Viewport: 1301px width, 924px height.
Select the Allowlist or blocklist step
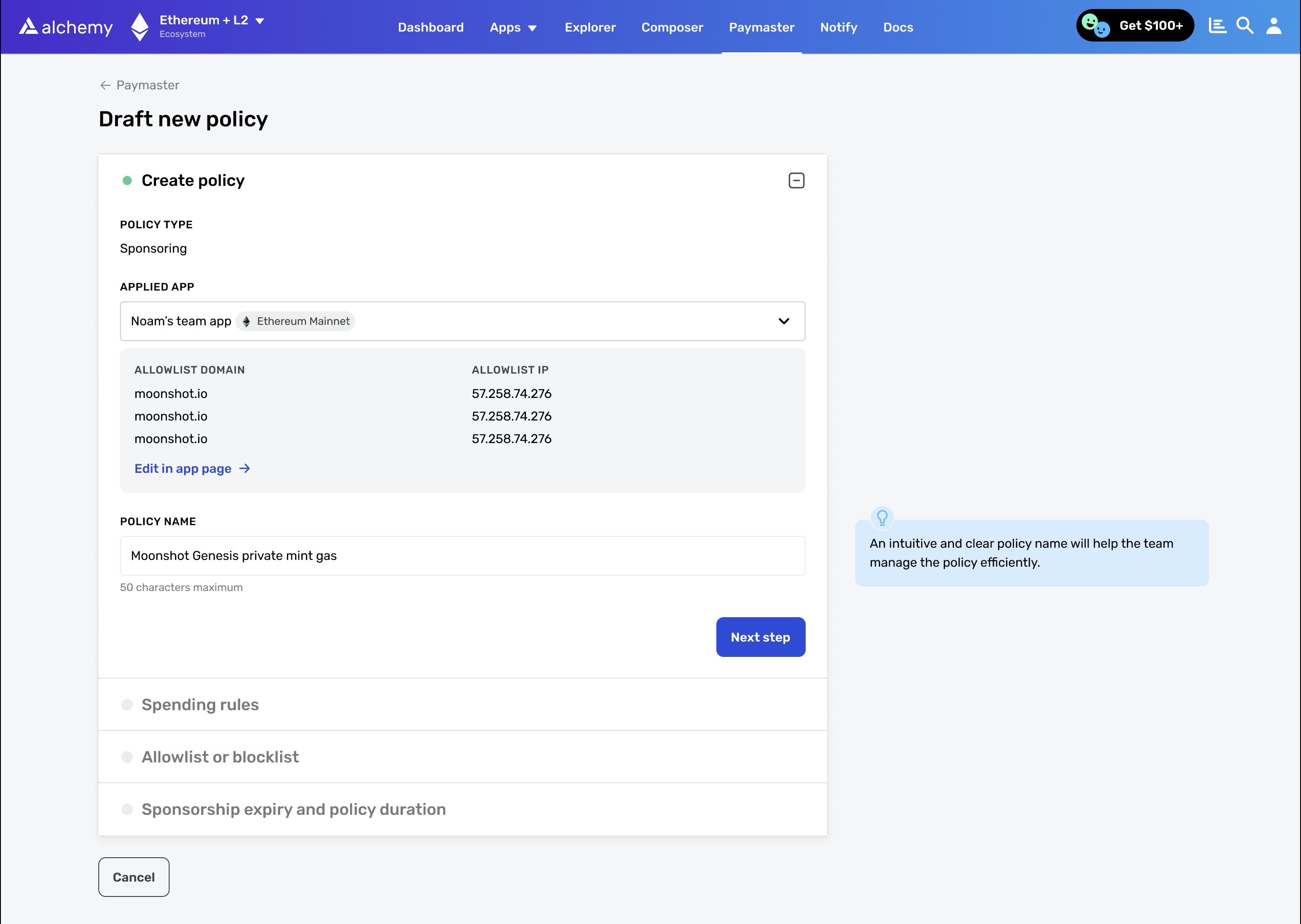[220, 757]
